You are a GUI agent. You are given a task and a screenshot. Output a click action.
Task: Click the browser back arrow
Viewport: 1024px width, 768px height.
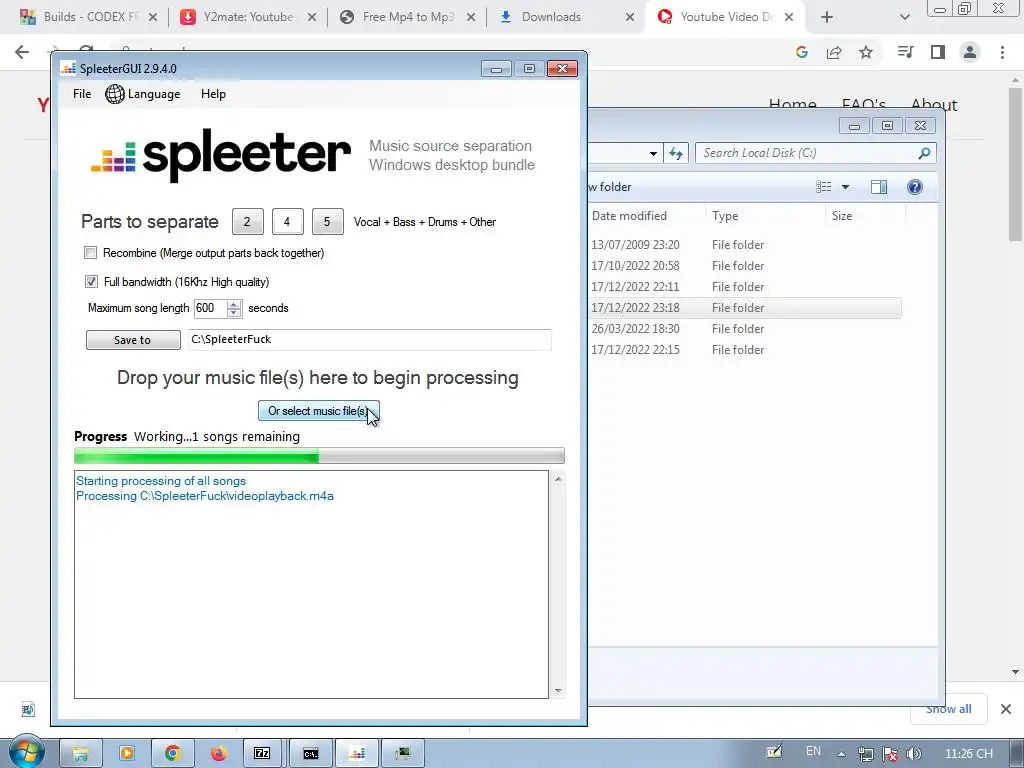click(x=22, y=52)
